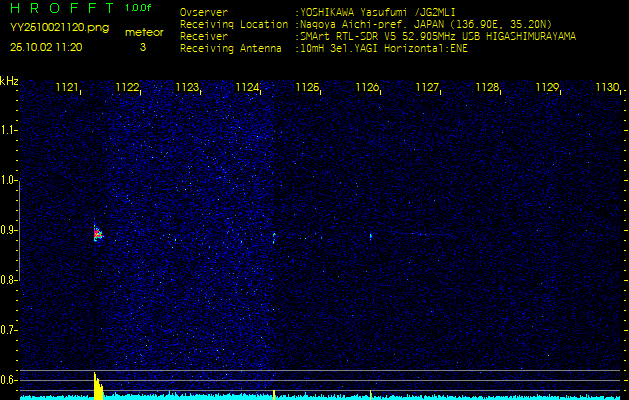Click the kHz axis unit label

(9, 81)
